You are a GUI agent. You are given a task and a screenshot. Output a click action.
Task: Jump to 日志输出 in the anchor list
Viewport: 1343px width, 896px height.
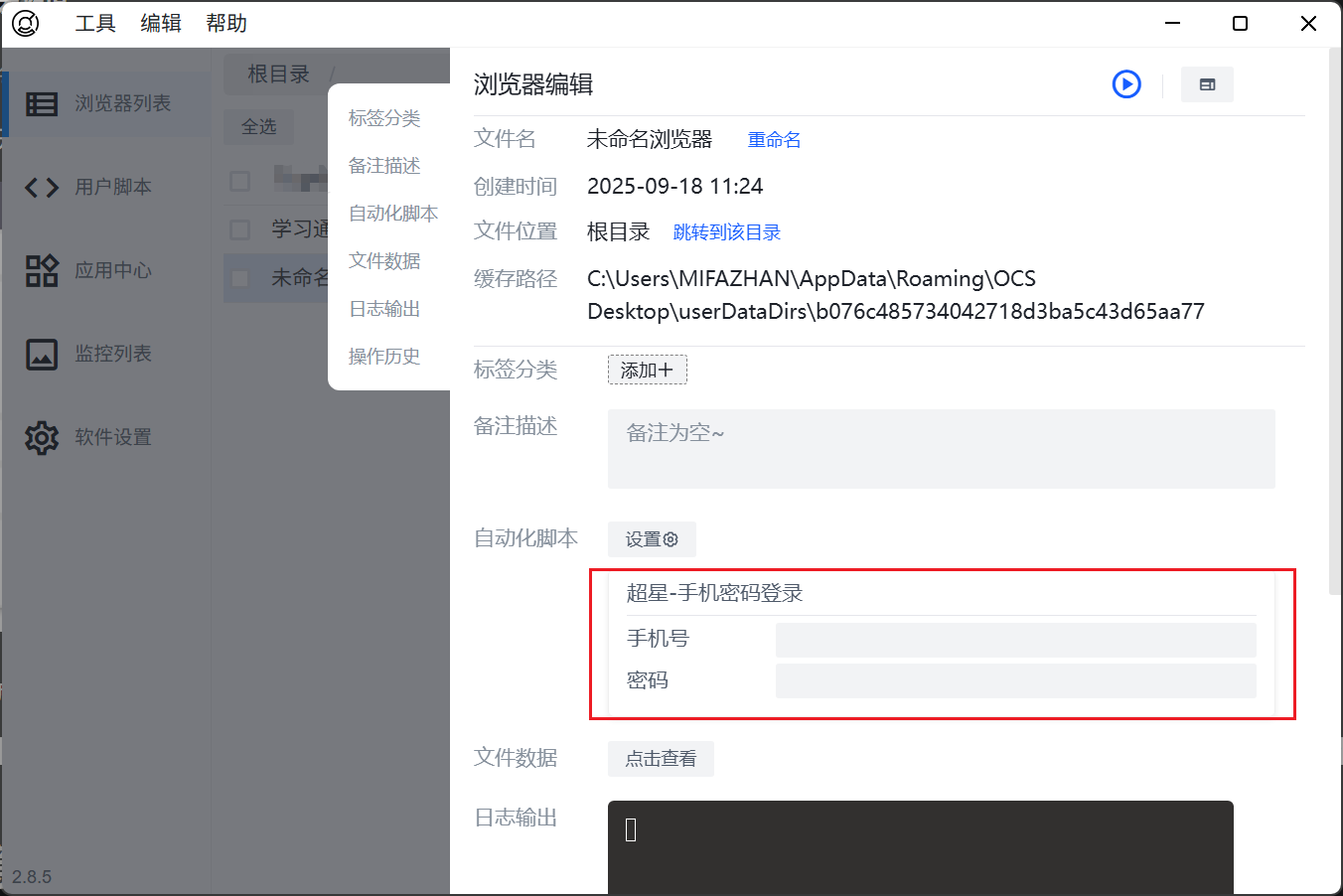tap(384, 309)
